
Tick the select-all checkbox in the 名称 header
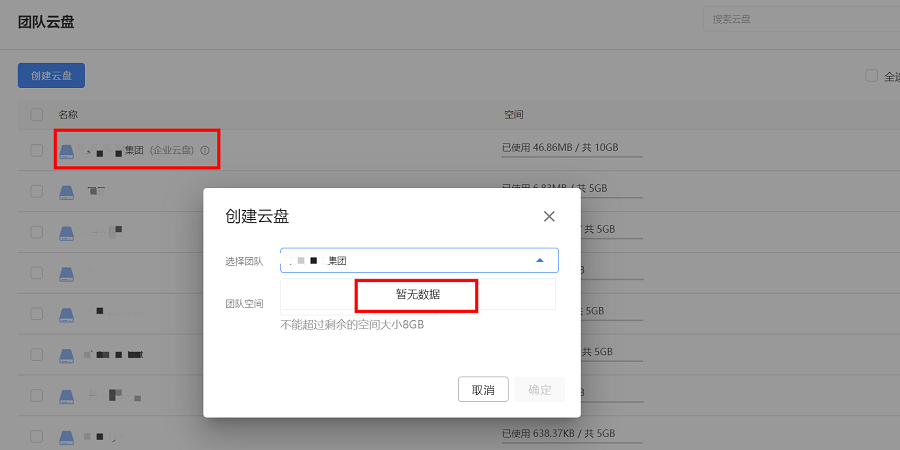(37, 115)
